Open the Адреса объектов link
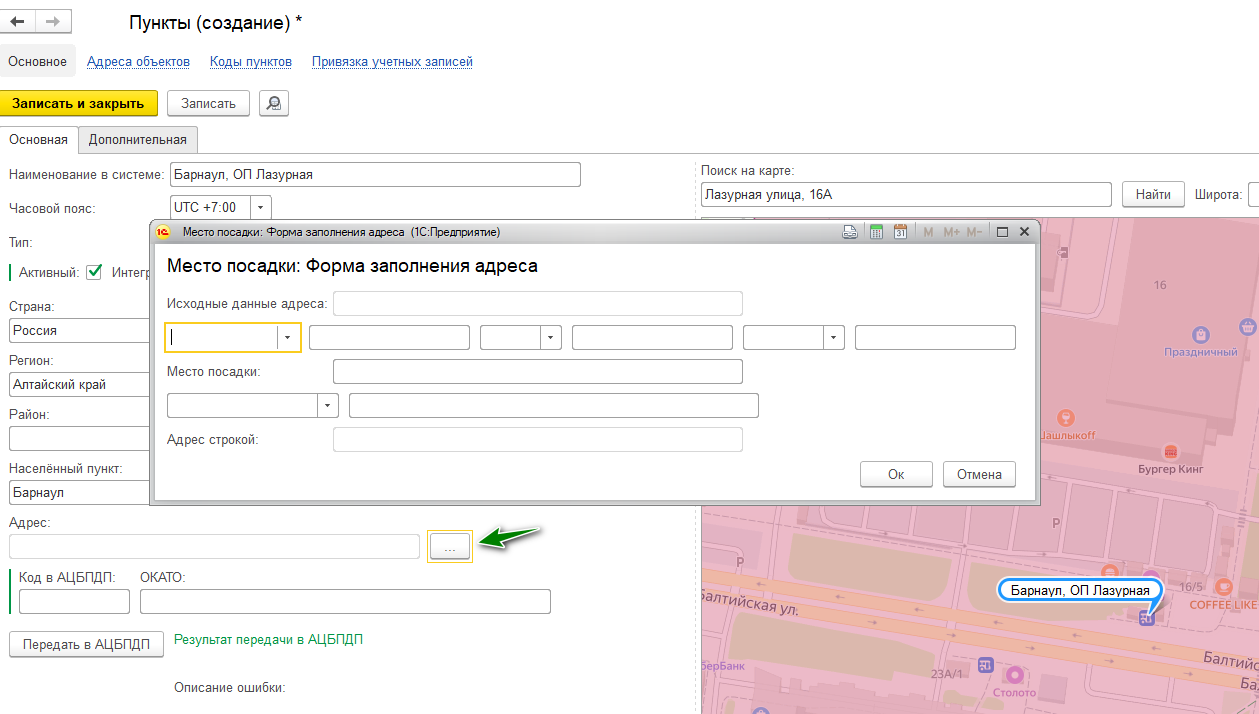This screenshot has height=714, width=1259. coord(138,61)
